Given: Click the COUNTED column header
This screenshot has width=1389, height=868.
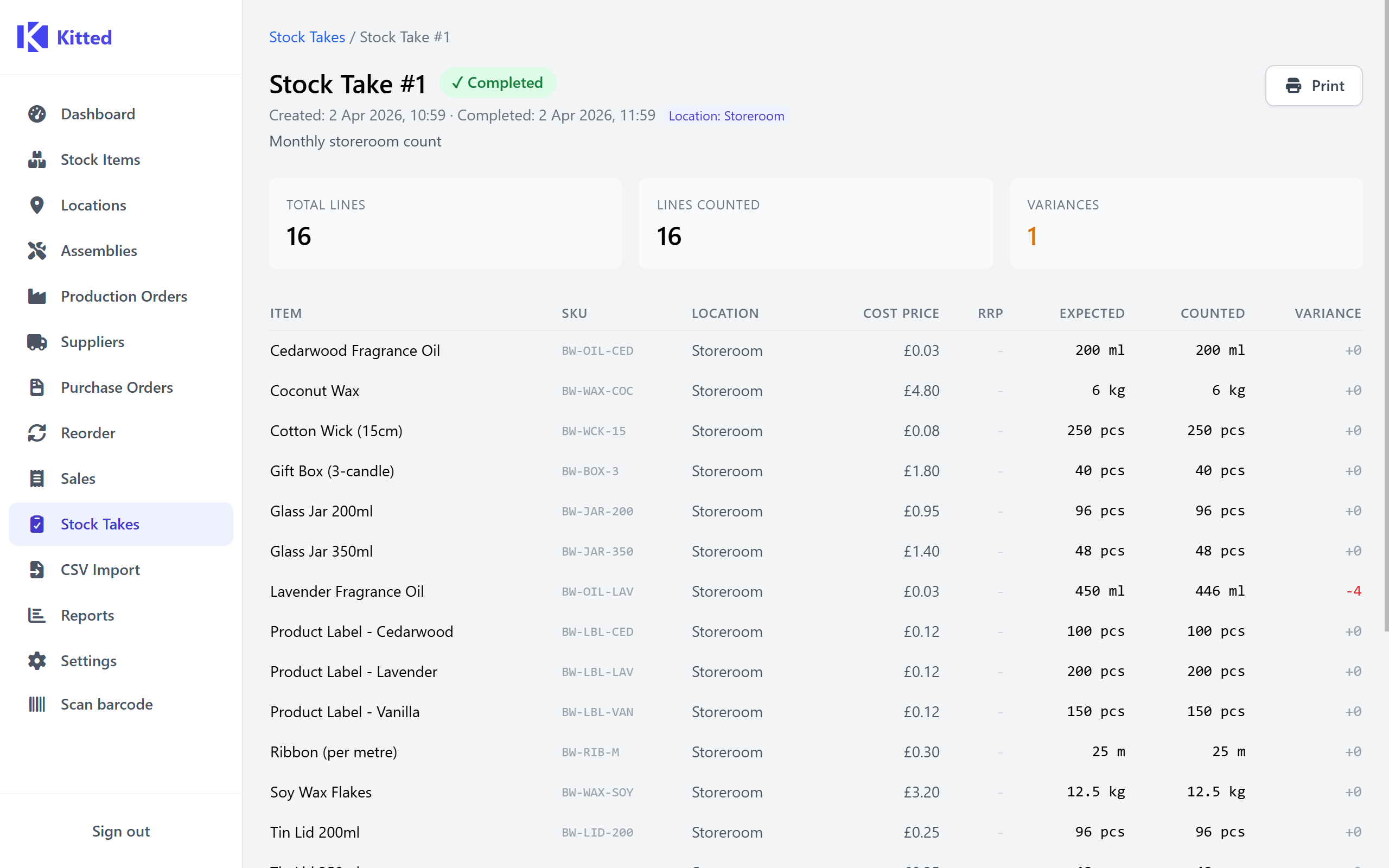Looking at the screenshot, I should coord(1212,314).
